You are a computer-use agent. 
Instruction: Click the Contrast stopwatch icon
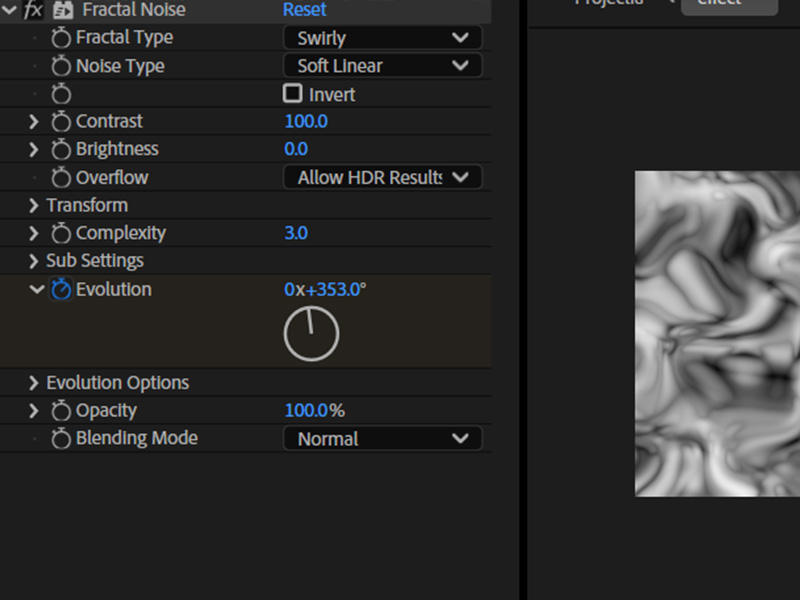point(60,121)
